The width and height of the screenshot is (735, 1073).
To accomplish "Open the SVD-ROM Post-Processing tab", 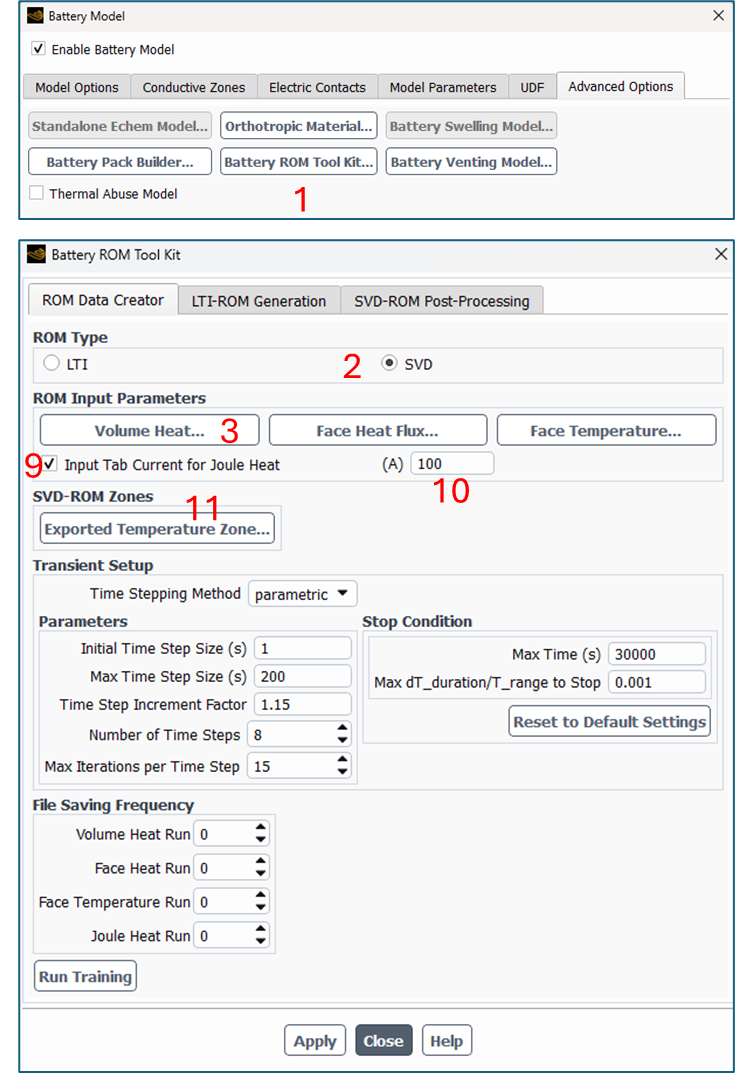I will click(442, 301).
